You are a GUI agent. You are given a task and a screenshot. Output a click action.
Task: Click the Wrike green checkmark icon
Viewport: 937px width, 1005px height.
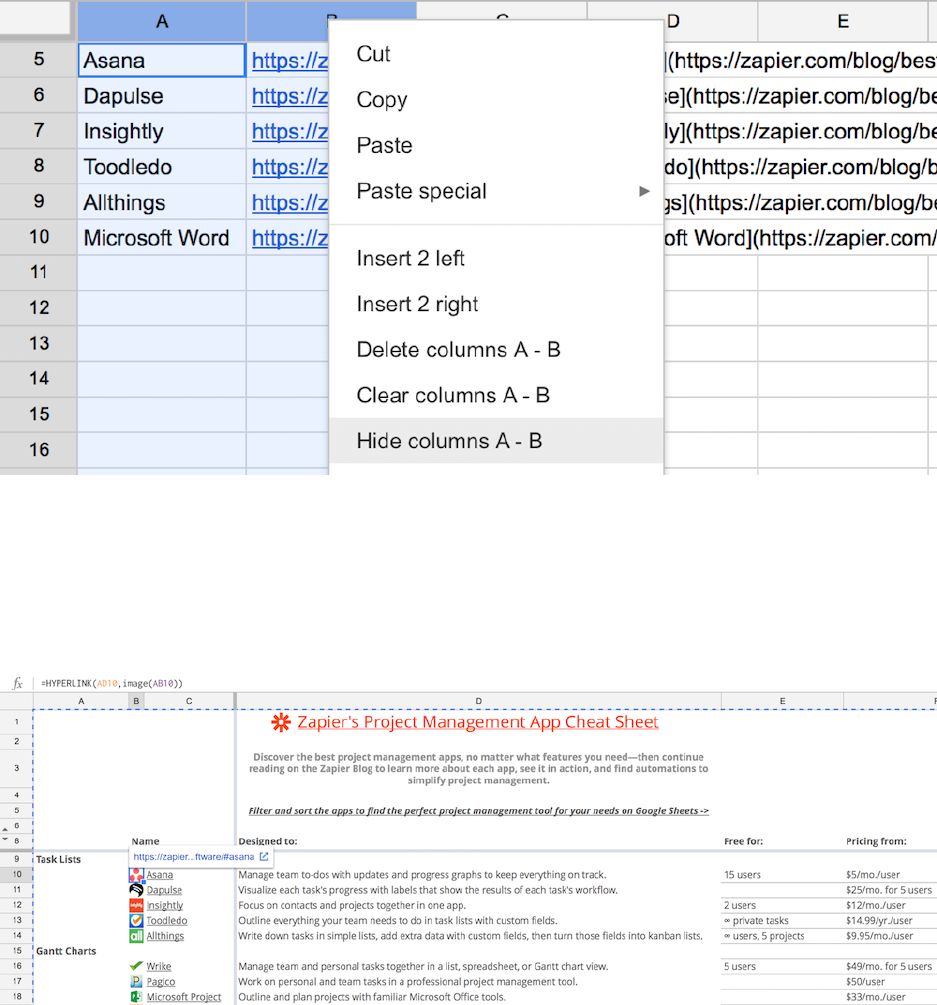pos(136,966)
